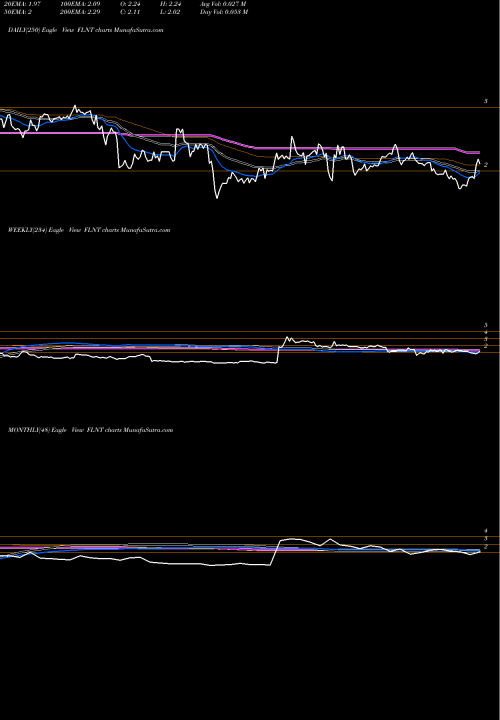Click the close price C: 2.11
This screenshot has width=500, height=720.
[132, 12]
